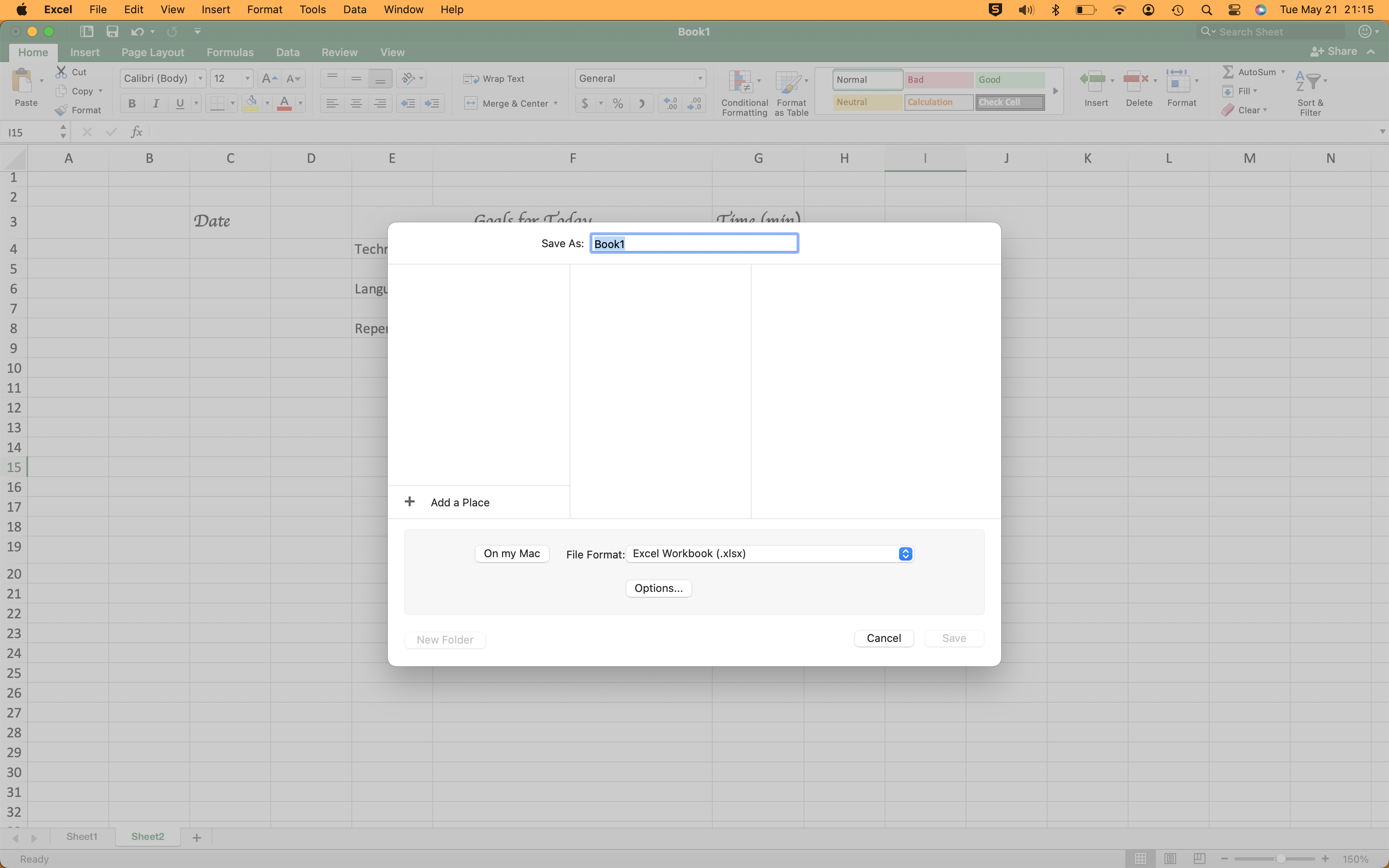The width and height of the screenshot is (1389, 868).
Task: Click the Paste clipboard icon
Action: 22,81
